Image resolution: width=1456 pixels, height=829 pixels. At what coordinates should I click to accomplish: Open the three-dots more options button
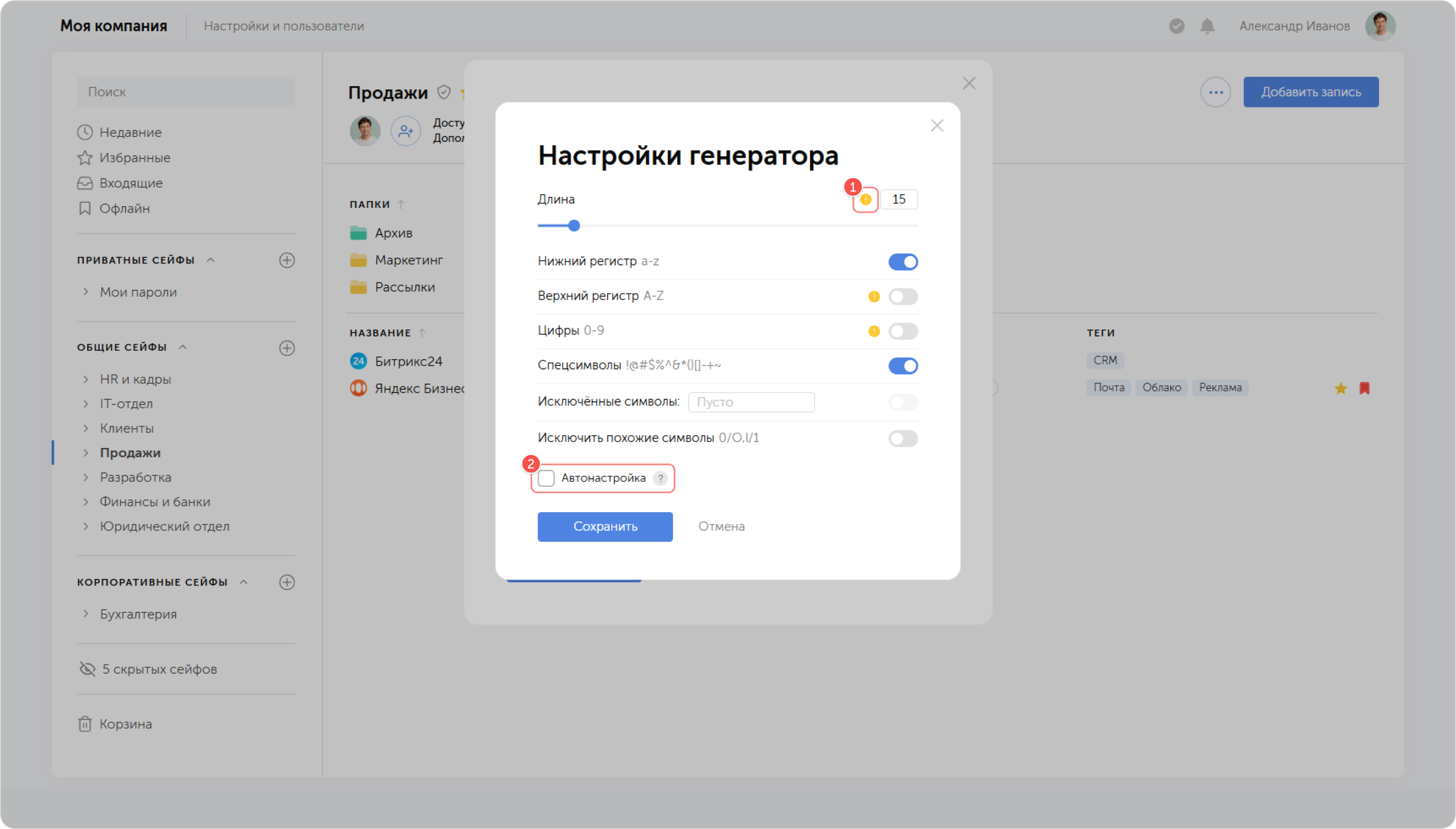[1215, 92]
